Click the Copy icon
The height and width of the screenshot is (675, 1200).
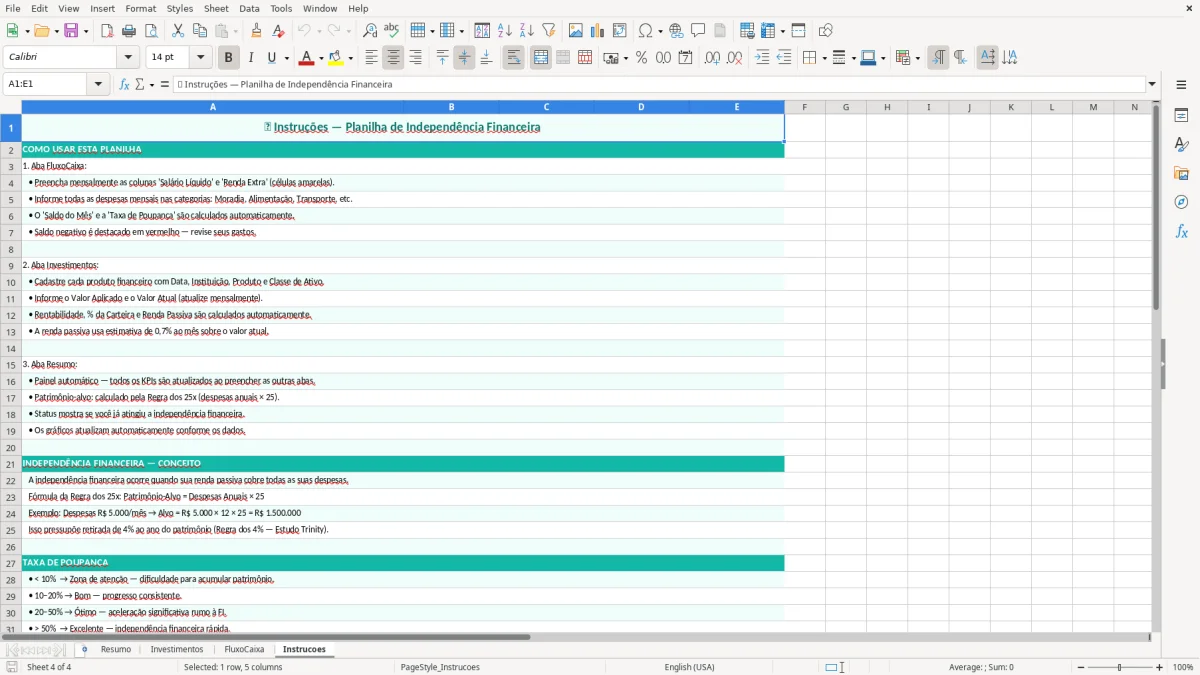tap(200, 31)
